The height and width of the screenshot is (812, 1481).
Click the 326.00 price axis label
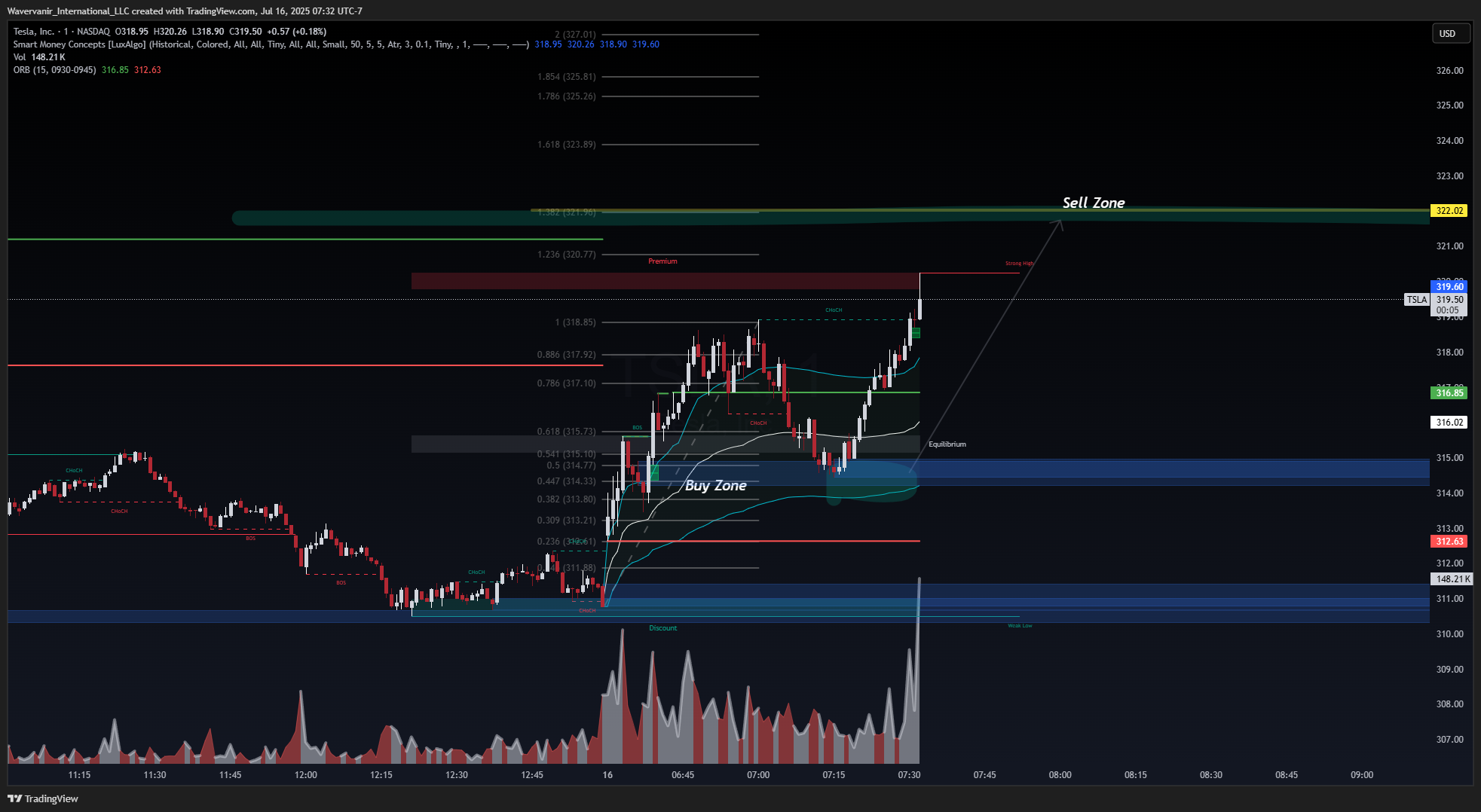(1449, 71)
